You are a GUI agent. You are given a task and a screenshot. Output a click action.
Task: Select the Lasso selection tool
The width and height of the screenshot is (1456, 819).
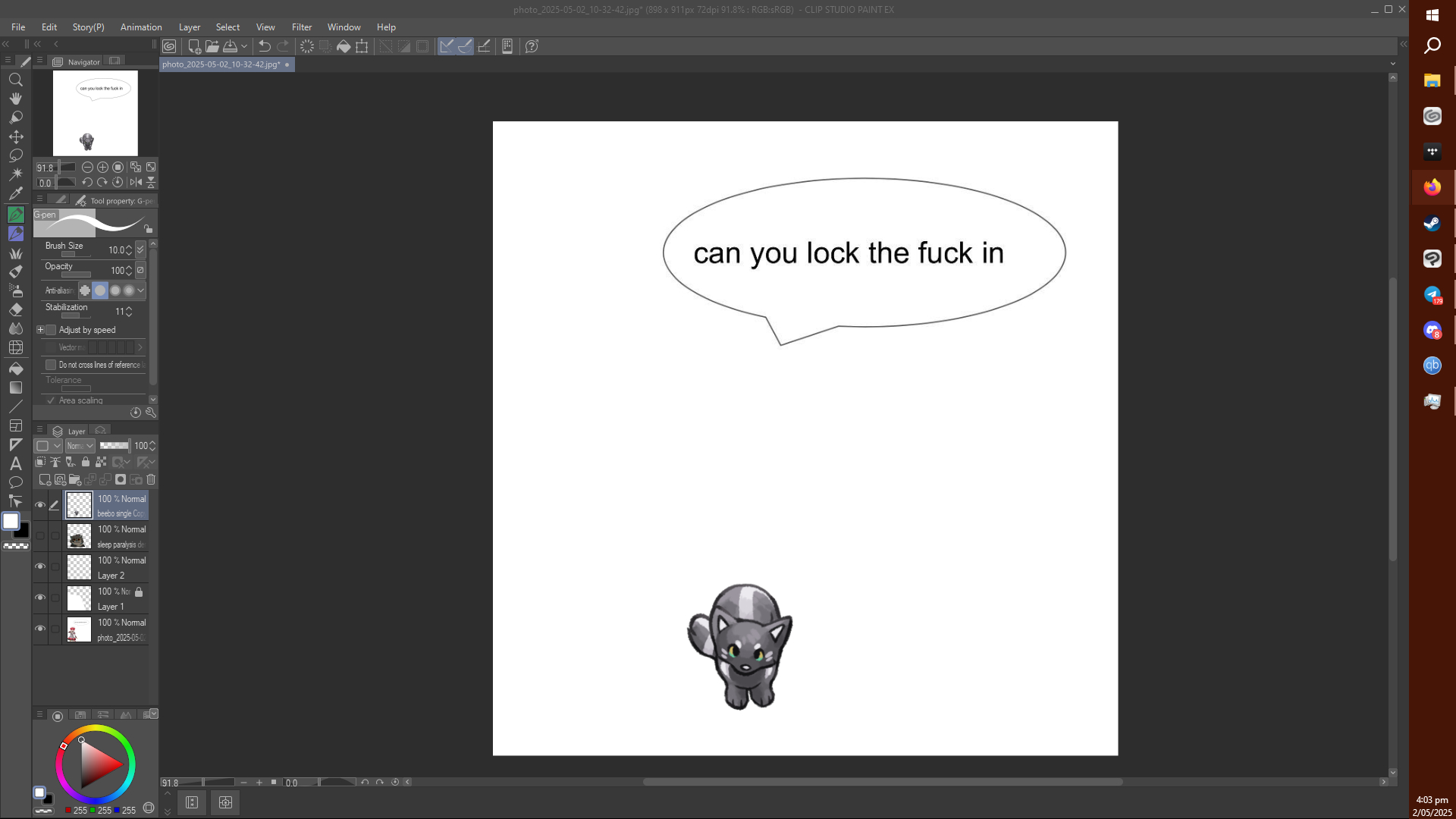pos(16,155)
